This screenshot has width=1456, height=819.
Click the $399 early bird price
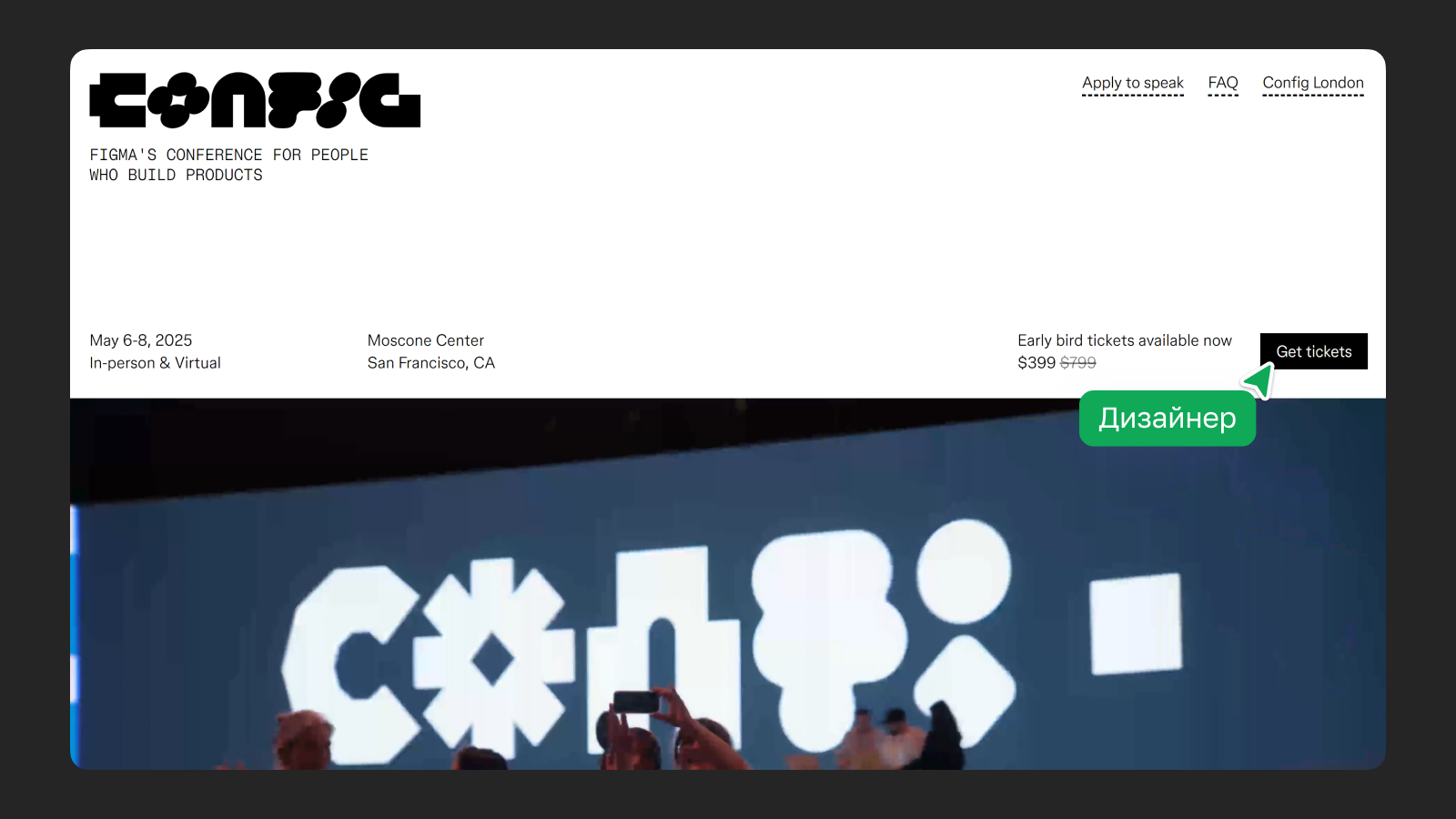(1036, 363)
